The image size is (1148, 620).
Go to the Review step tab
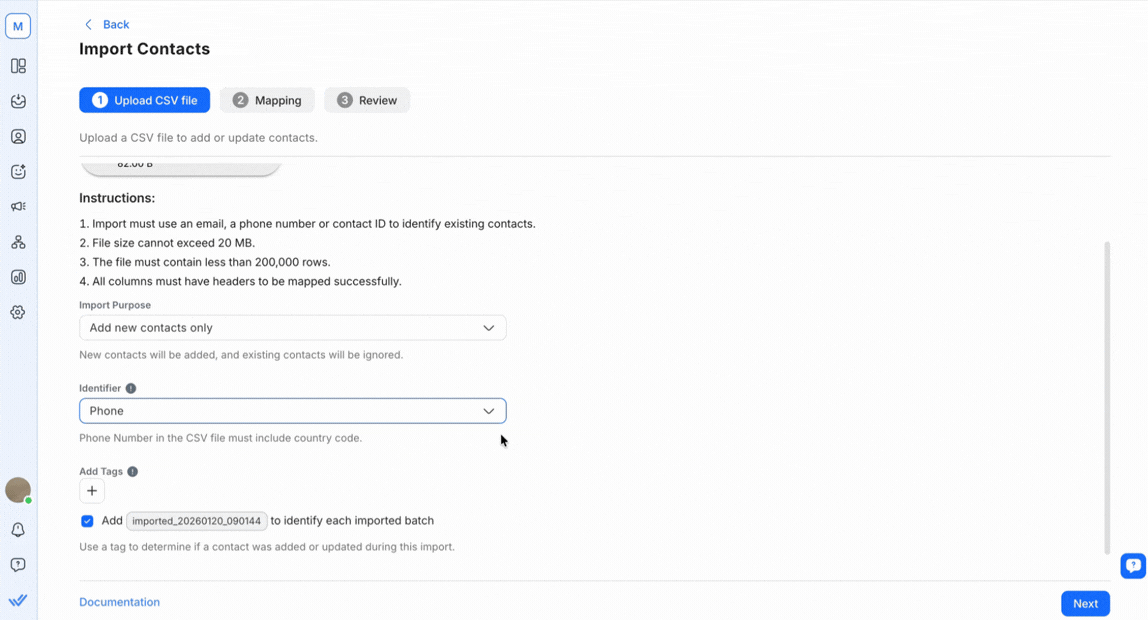coord(367,100)
